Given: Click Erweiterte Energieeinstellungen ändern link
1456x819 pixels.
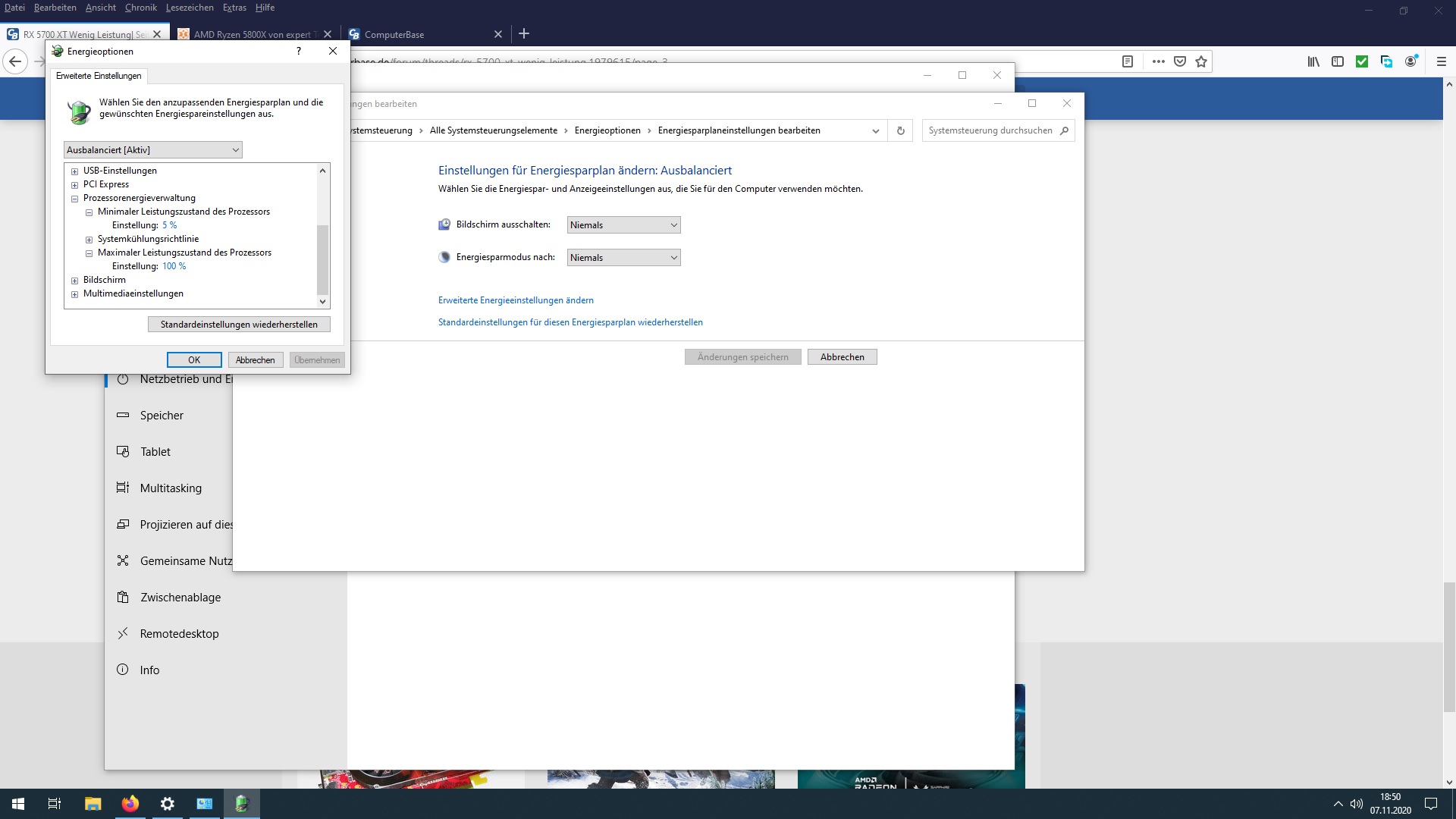Looking at the screenshot, I should pyautogui.click(x=516, y=300).
